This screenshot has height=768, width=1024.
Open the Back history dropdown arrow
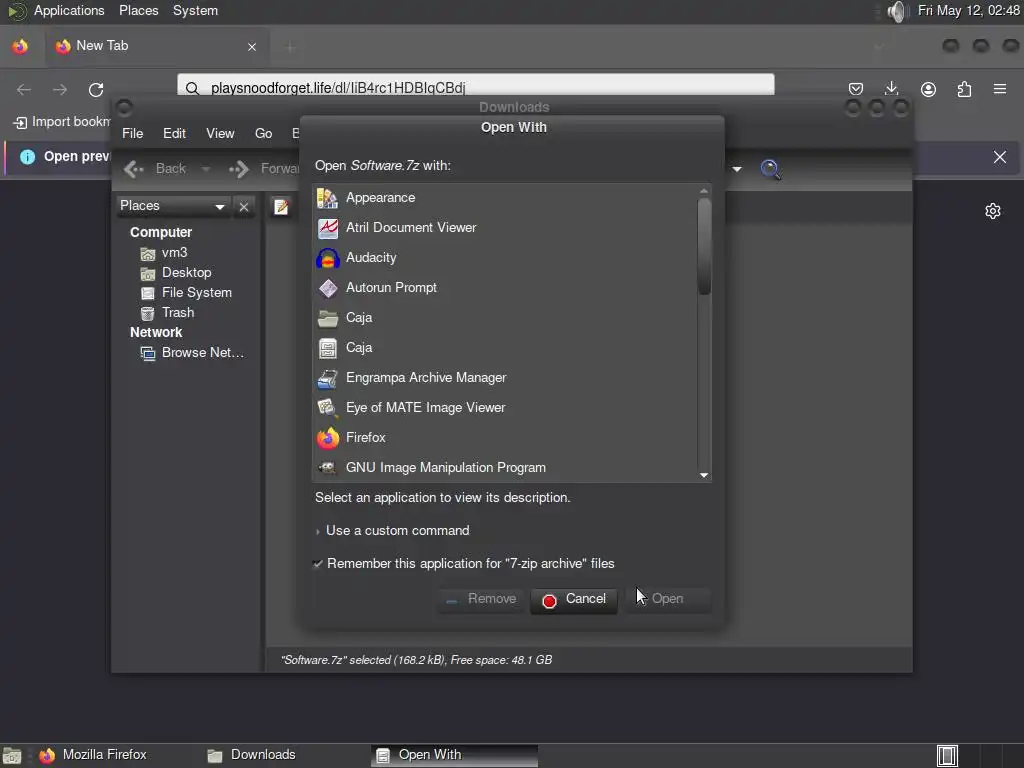(206, 169)
